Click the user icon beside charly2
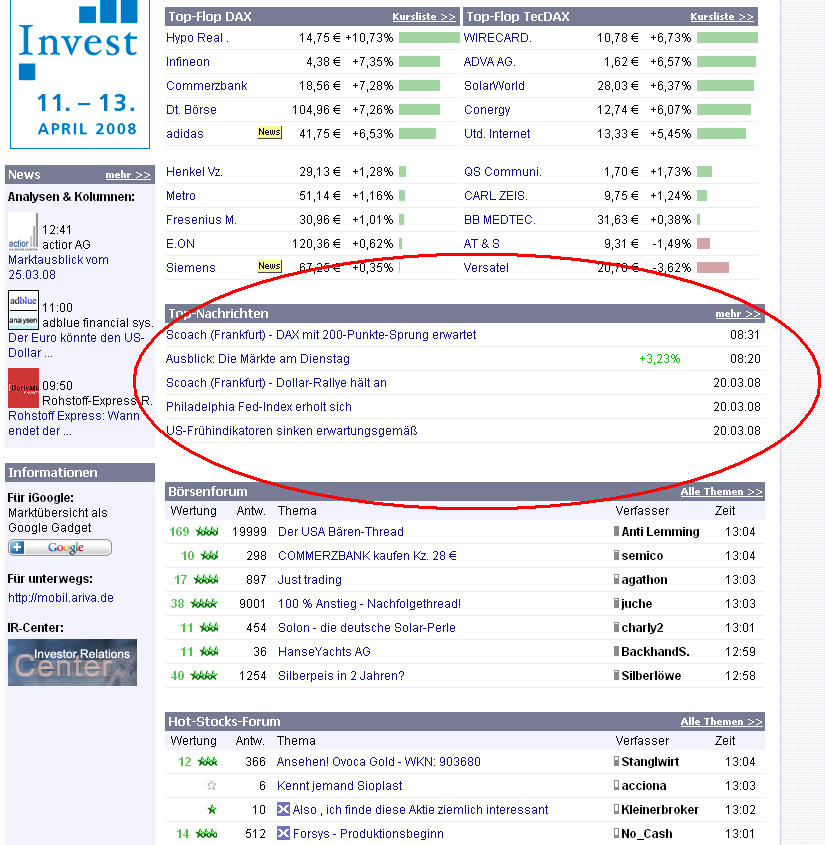 pyautogui.click(x=616, y=627)
